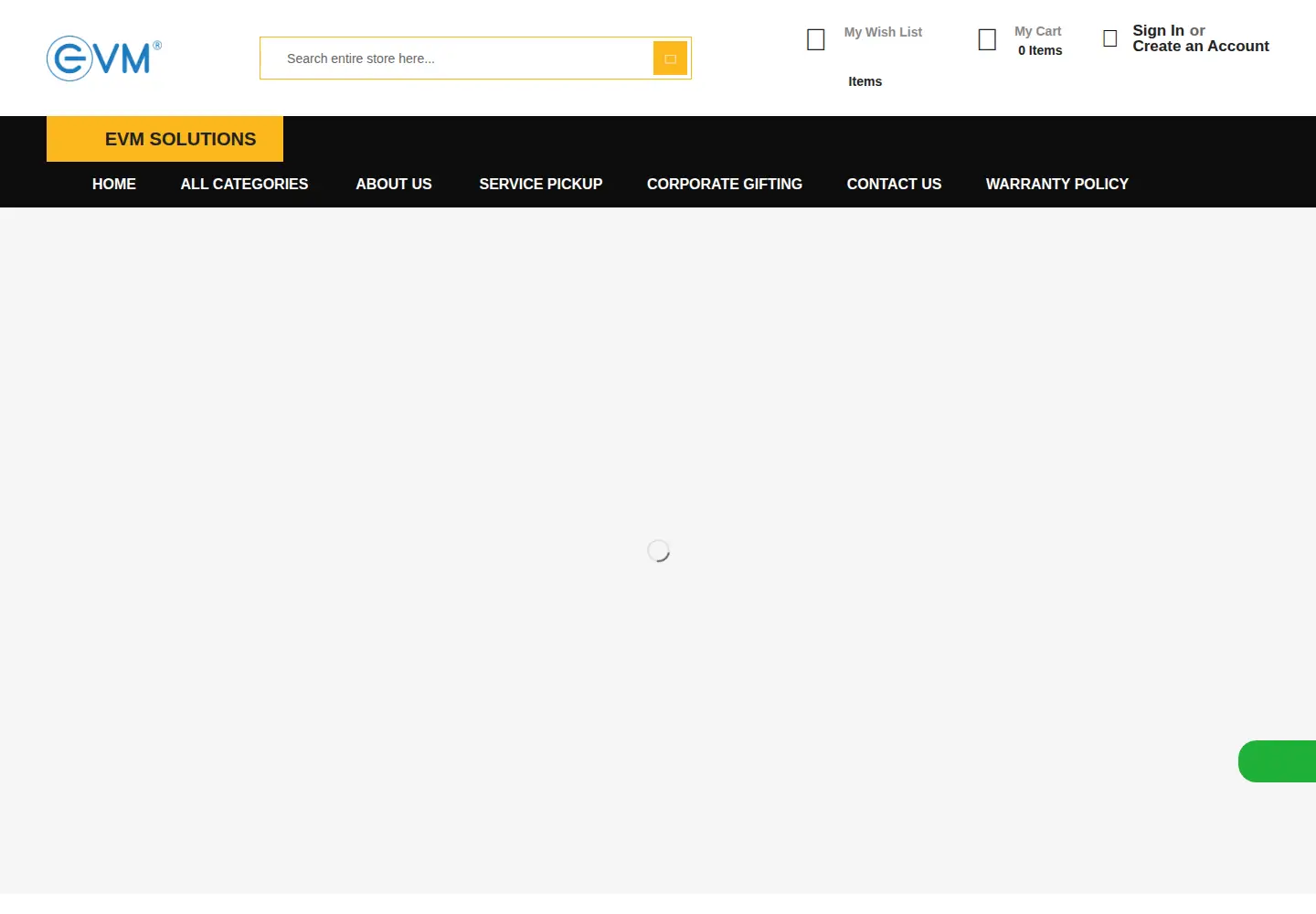
Task: Click the wish list icon
Action: [x=816, y=39]
